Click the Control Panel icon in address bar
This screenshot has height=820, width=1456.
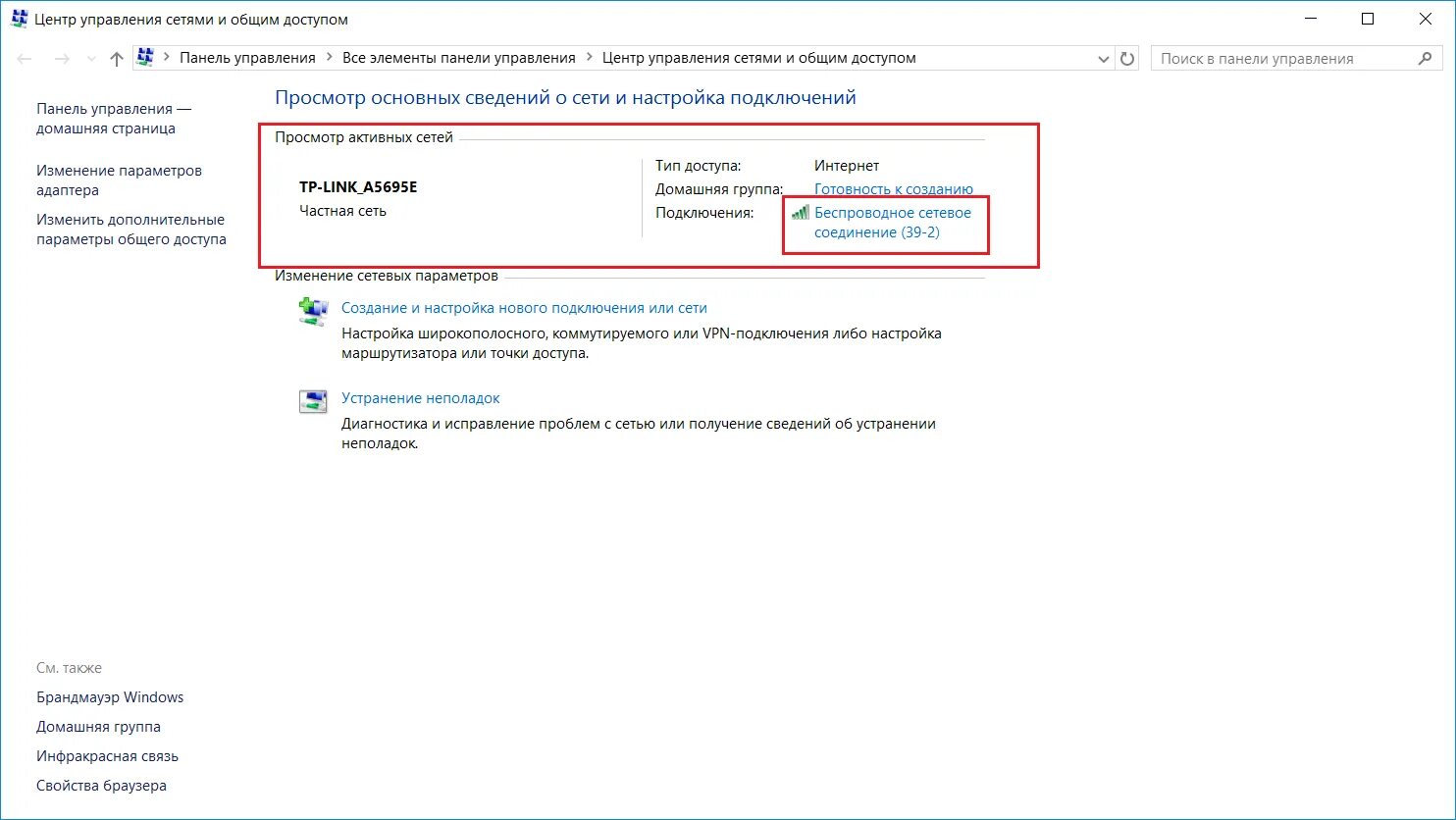point(145,58)
